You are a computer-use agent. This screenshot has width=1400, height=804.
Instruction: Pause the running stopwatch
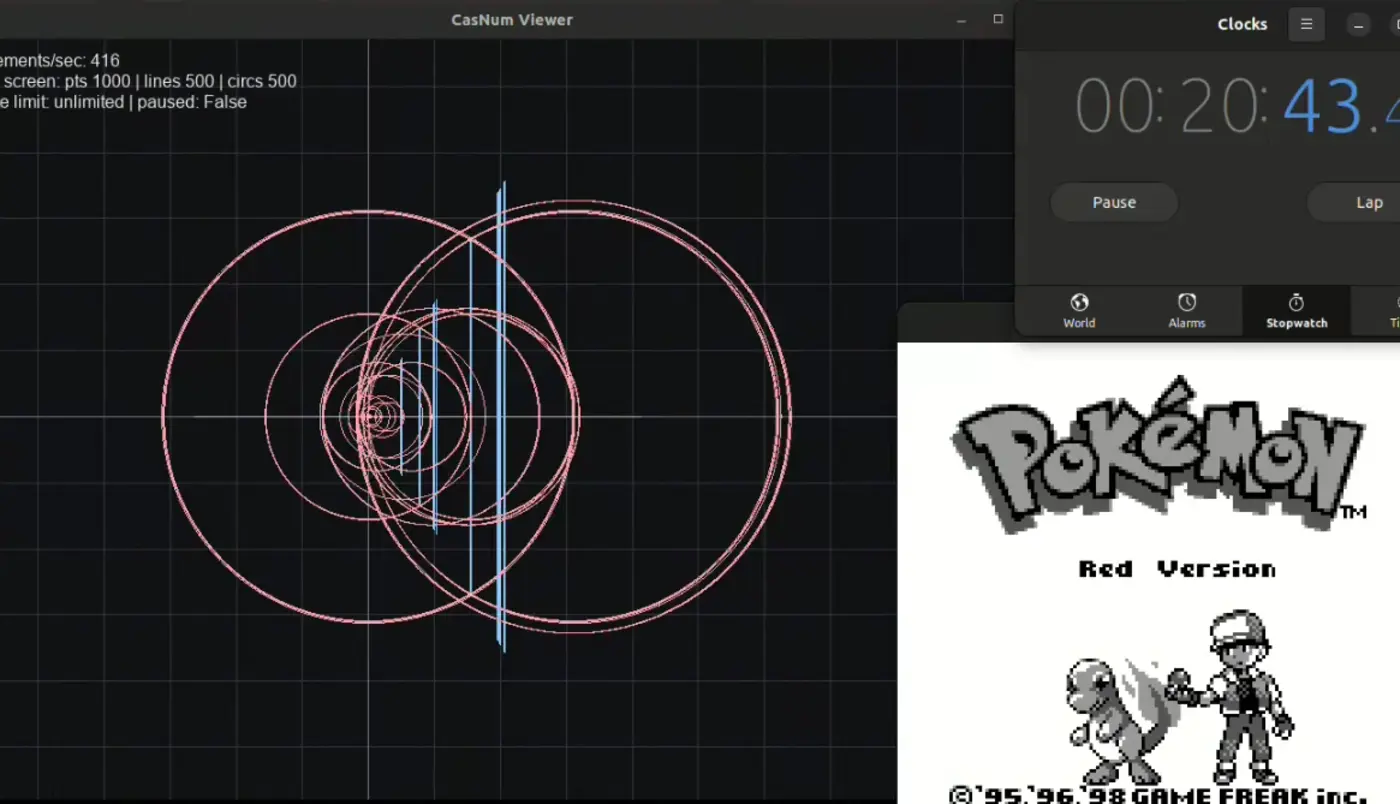pyautogui.click(x=1113, y=202)
